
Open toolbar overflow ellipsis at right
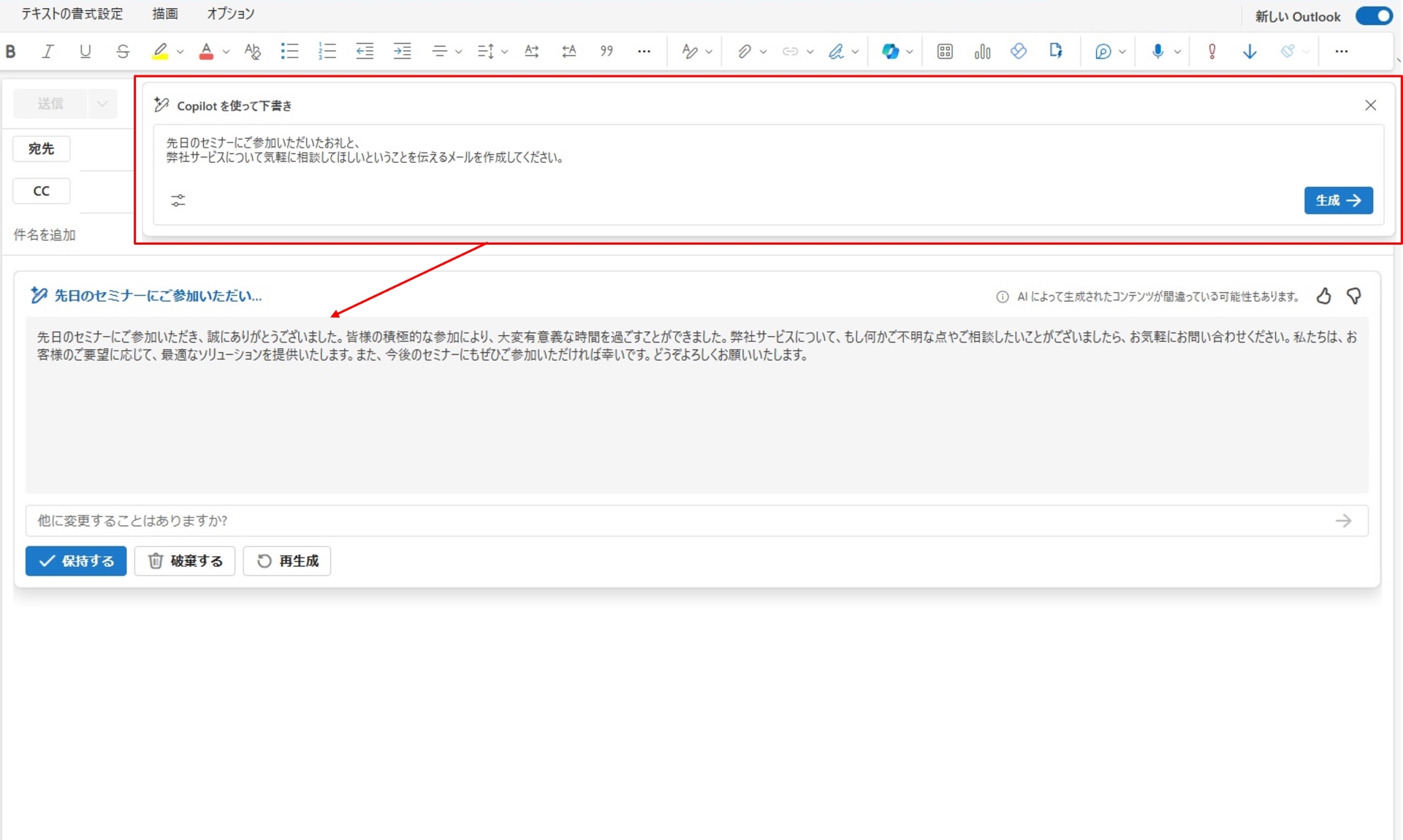(1342, 51)
